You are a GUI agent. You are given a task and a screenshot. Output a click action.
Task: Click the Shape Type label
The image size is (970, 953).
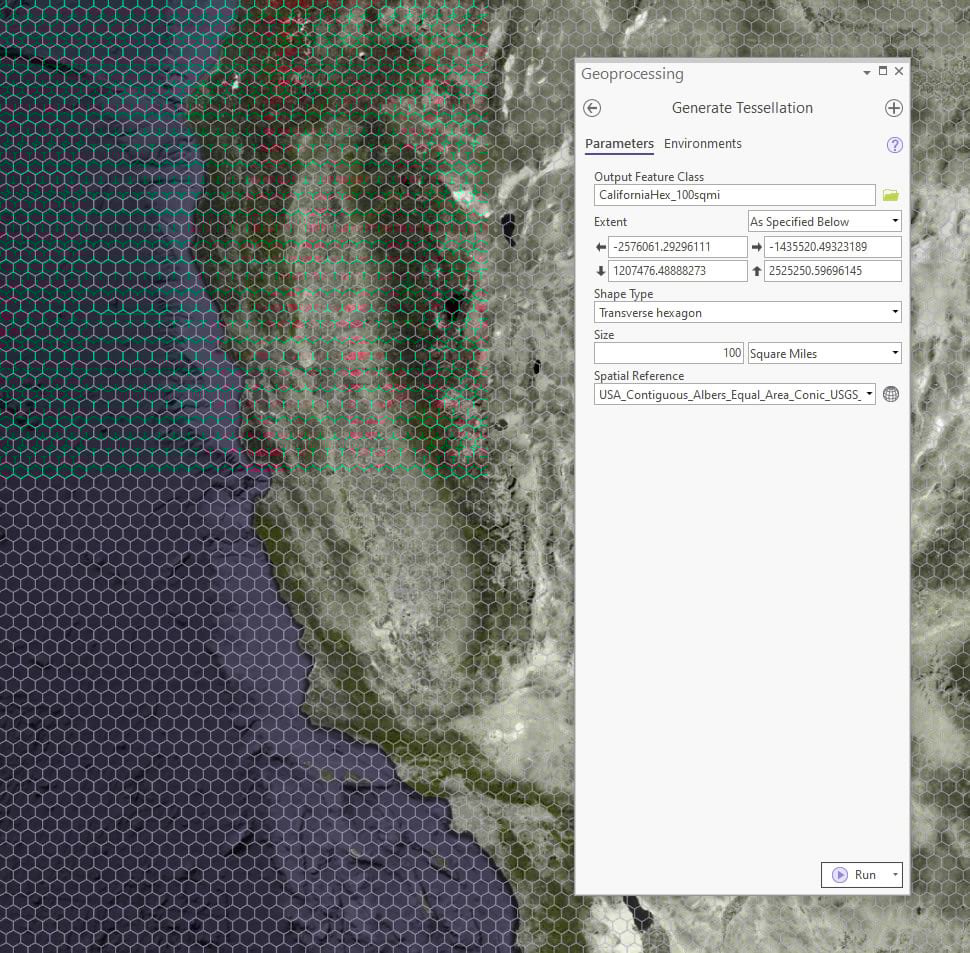[x=623, y=294]
